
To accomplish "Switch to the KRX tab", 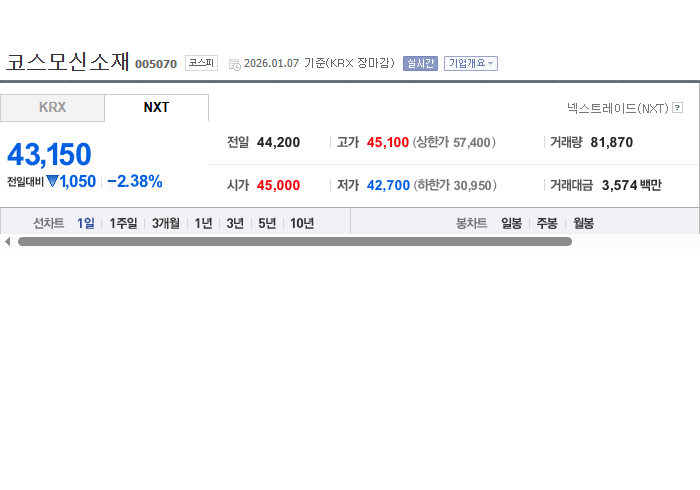I will (52, 108).
